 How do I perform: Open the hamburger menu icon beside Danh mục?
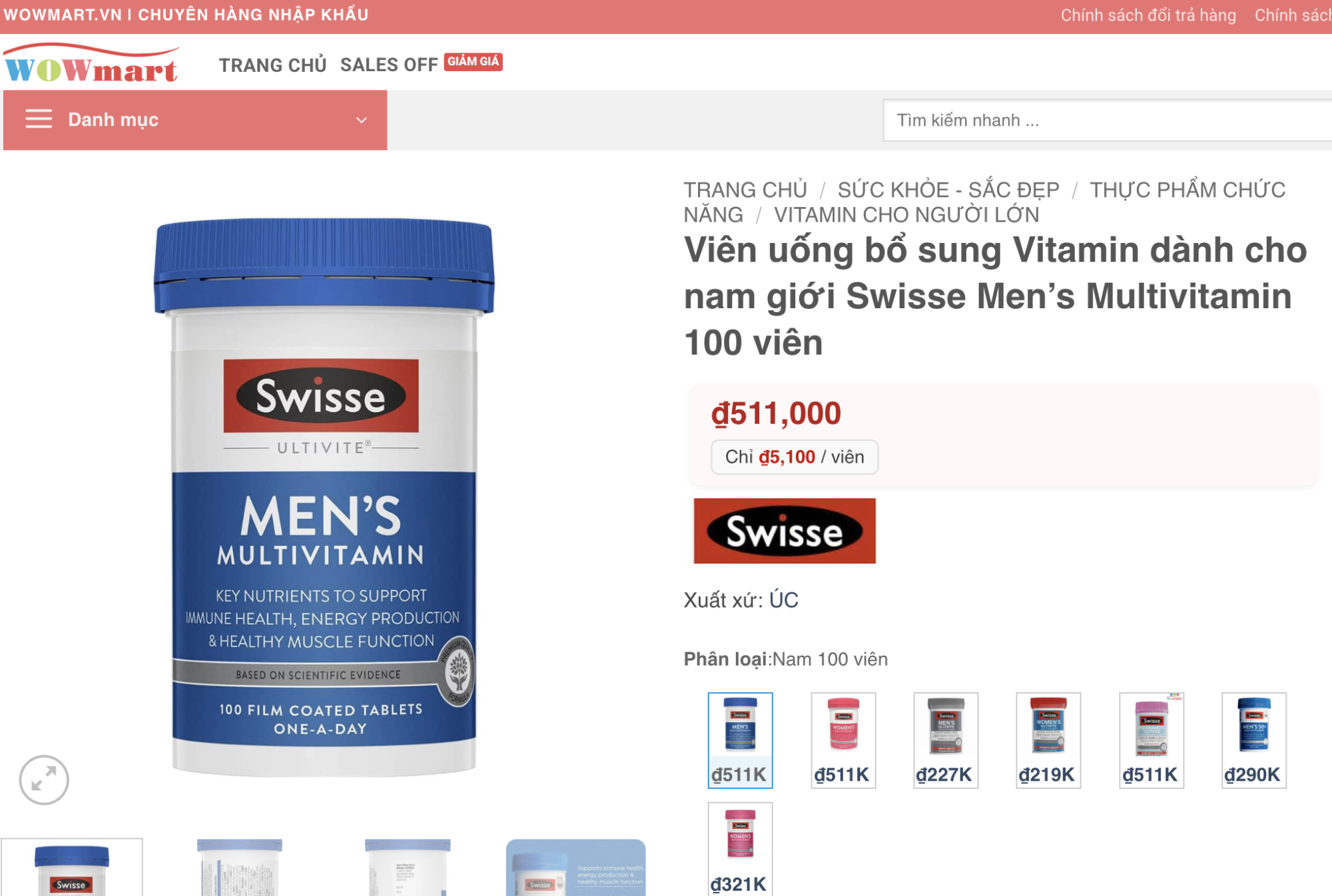tap(39, 119)
